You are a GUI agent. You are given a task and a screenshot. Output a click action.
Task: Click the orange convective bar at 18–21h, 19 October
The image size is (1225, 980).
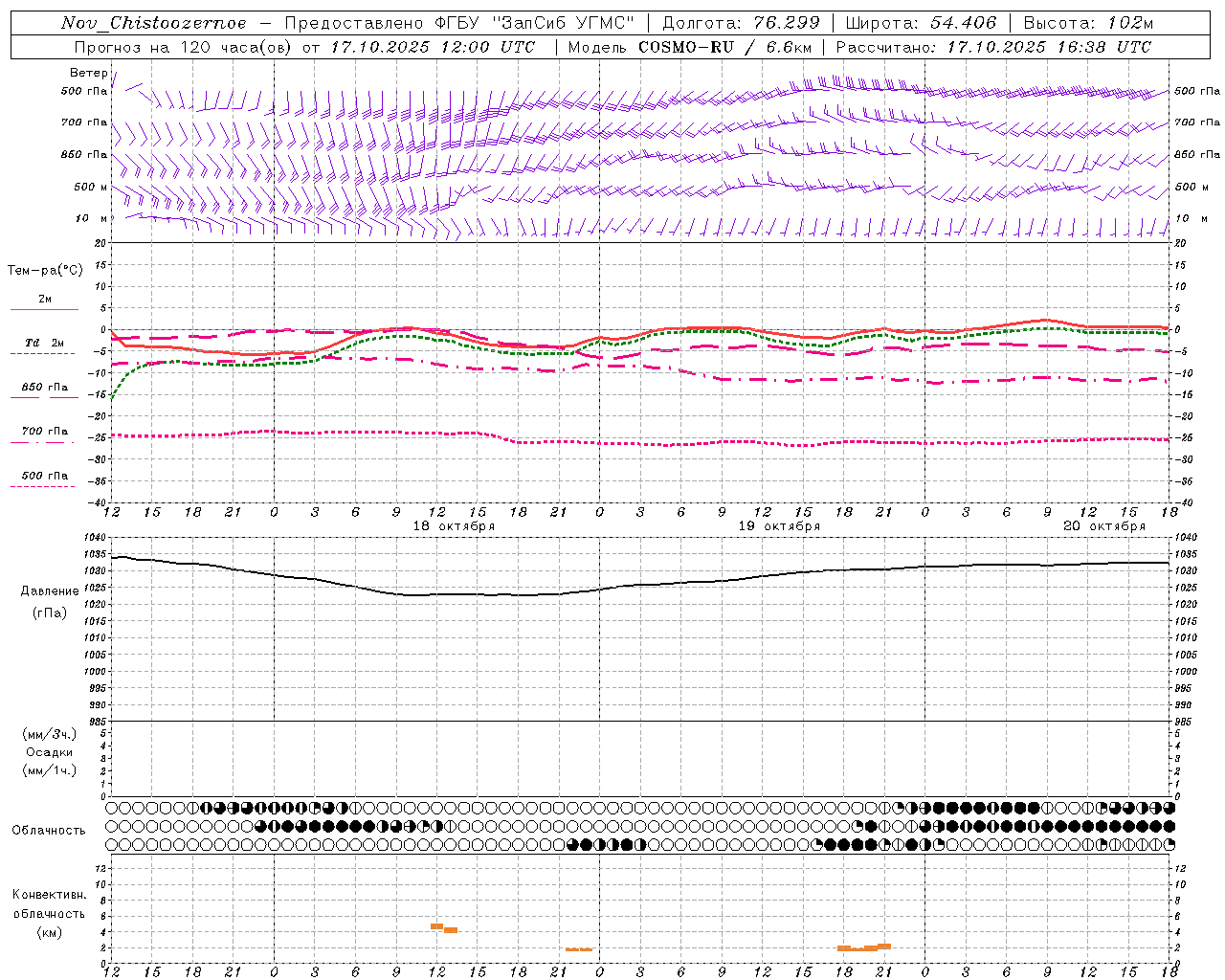(x=864, y=947)
